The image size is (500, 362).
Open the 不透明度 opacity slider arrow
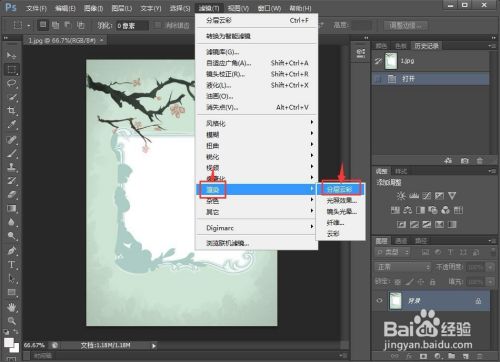pyautogui.click(x=490, y=267)
